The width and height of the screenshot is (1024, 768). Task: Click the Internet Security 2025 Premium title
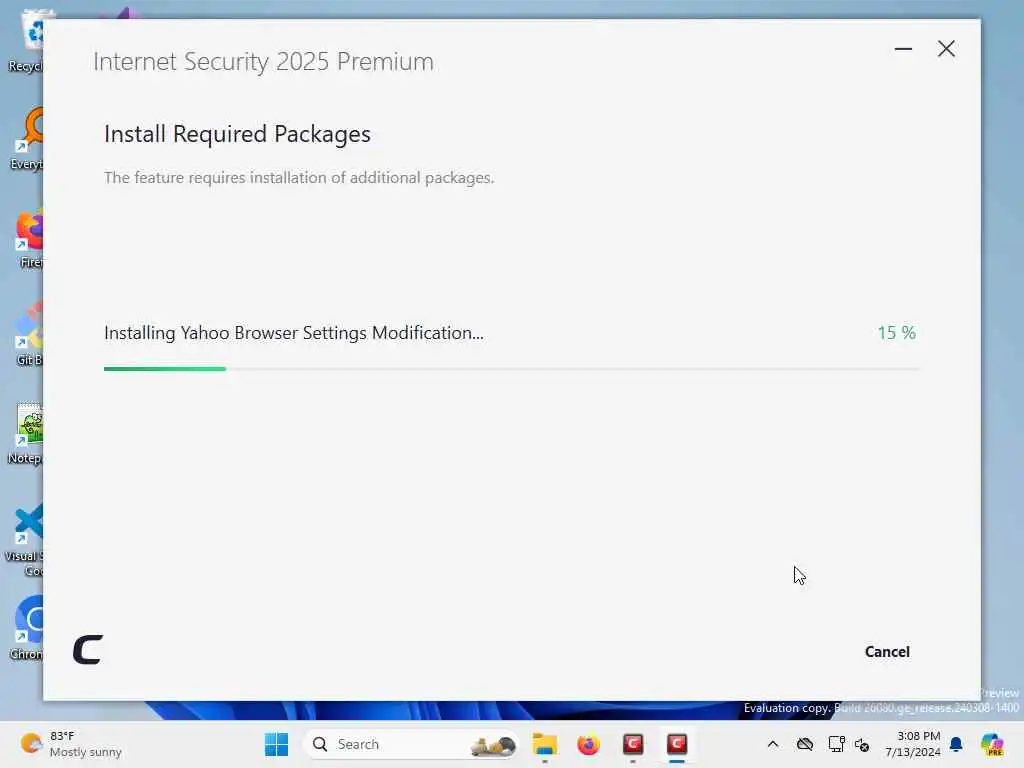[263, 61]
